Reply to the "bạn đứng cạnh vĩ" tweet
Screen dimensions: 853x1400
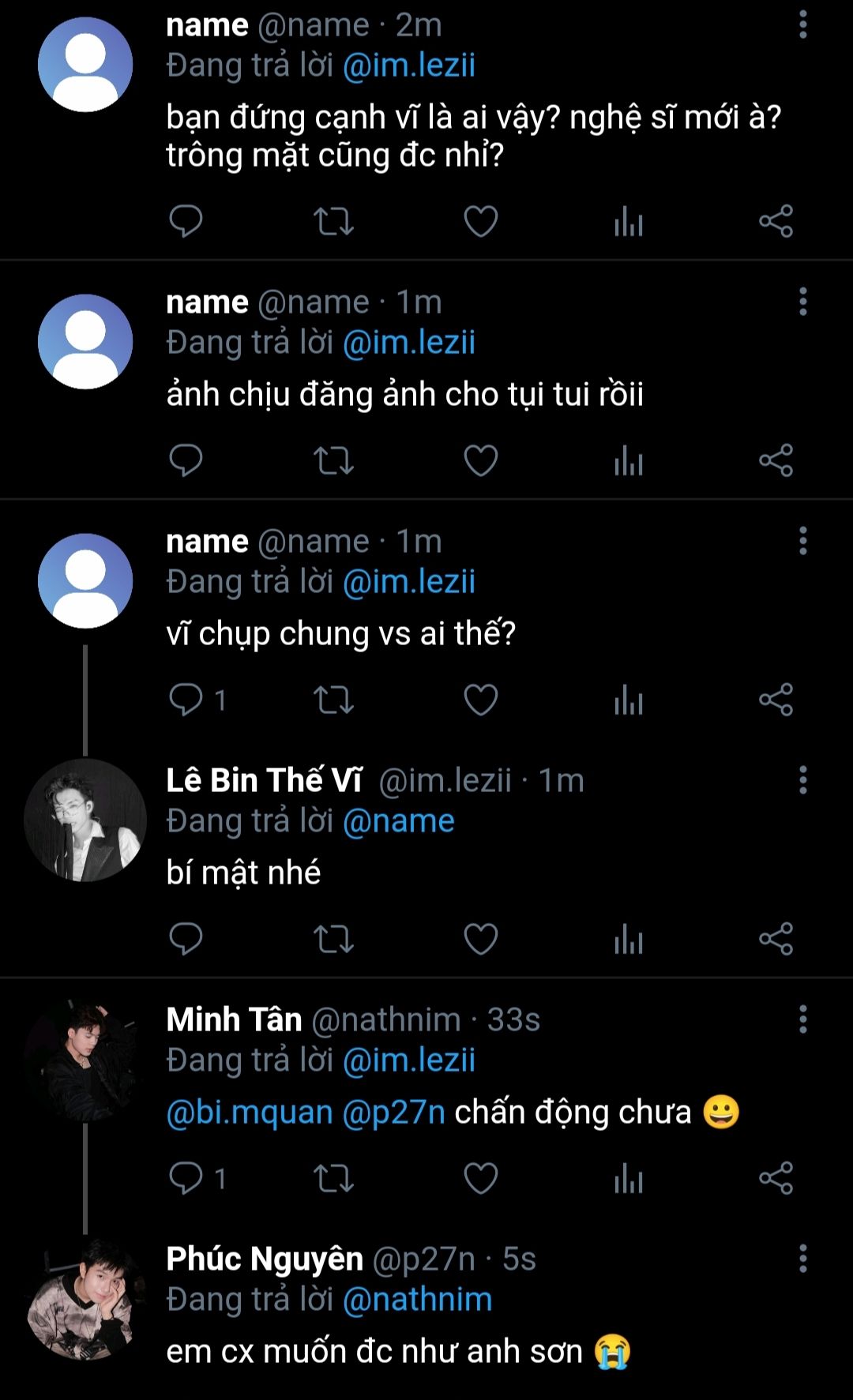pyautogui.click(x=186, y=221)
